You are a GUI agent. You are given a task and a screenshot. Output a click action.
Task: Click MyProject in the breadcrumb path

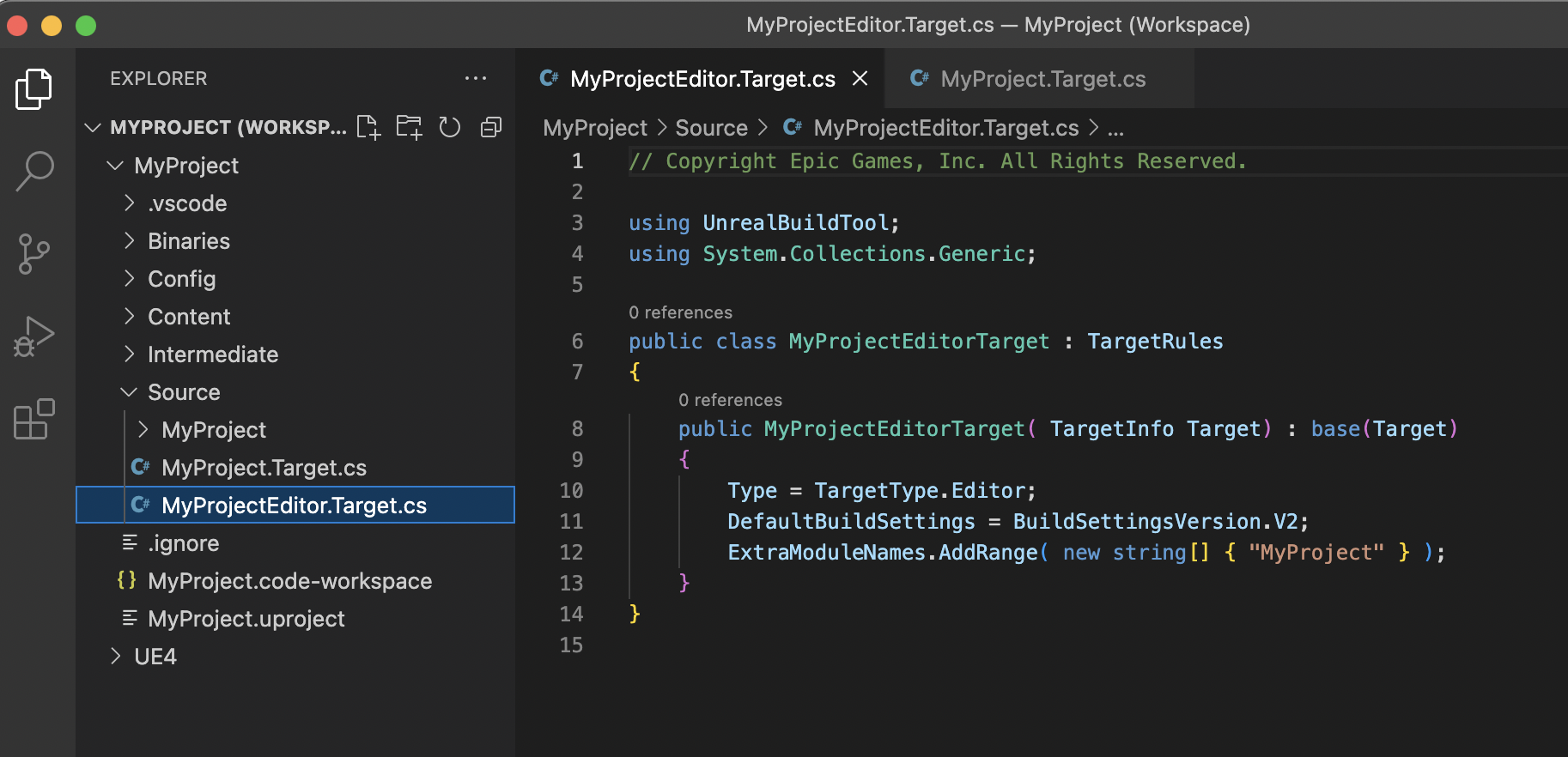tap(595, 128)
